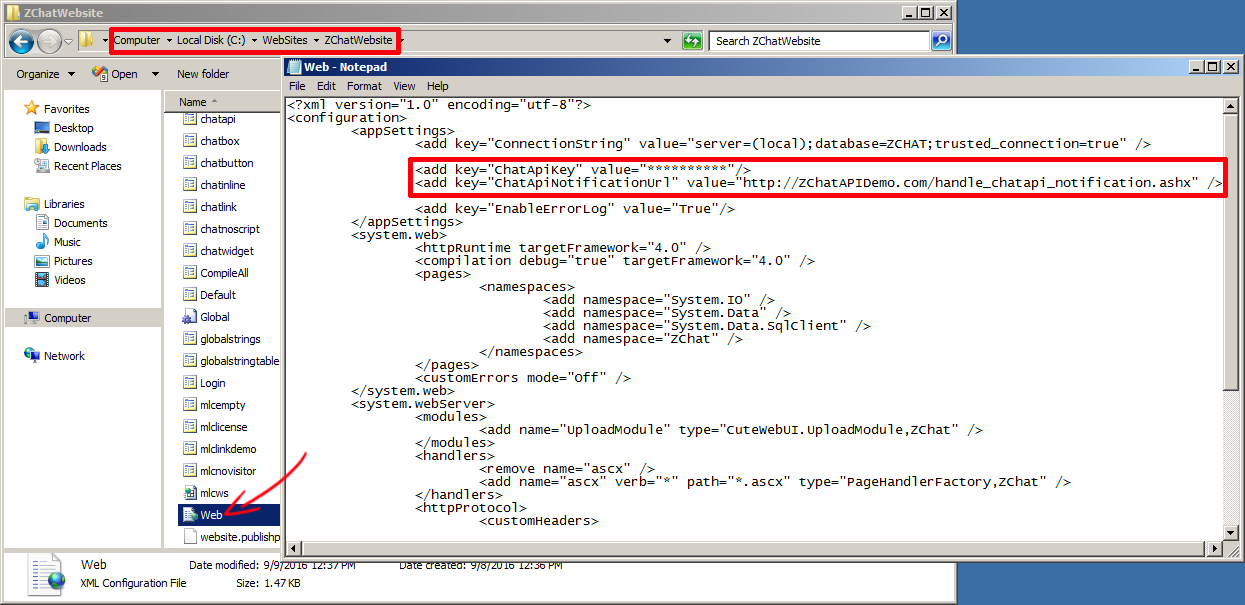The height and width of the screenshot is (605, 1245).
Task: Click New folder in Explorer toolbar
Action: [x=203, y=74]
